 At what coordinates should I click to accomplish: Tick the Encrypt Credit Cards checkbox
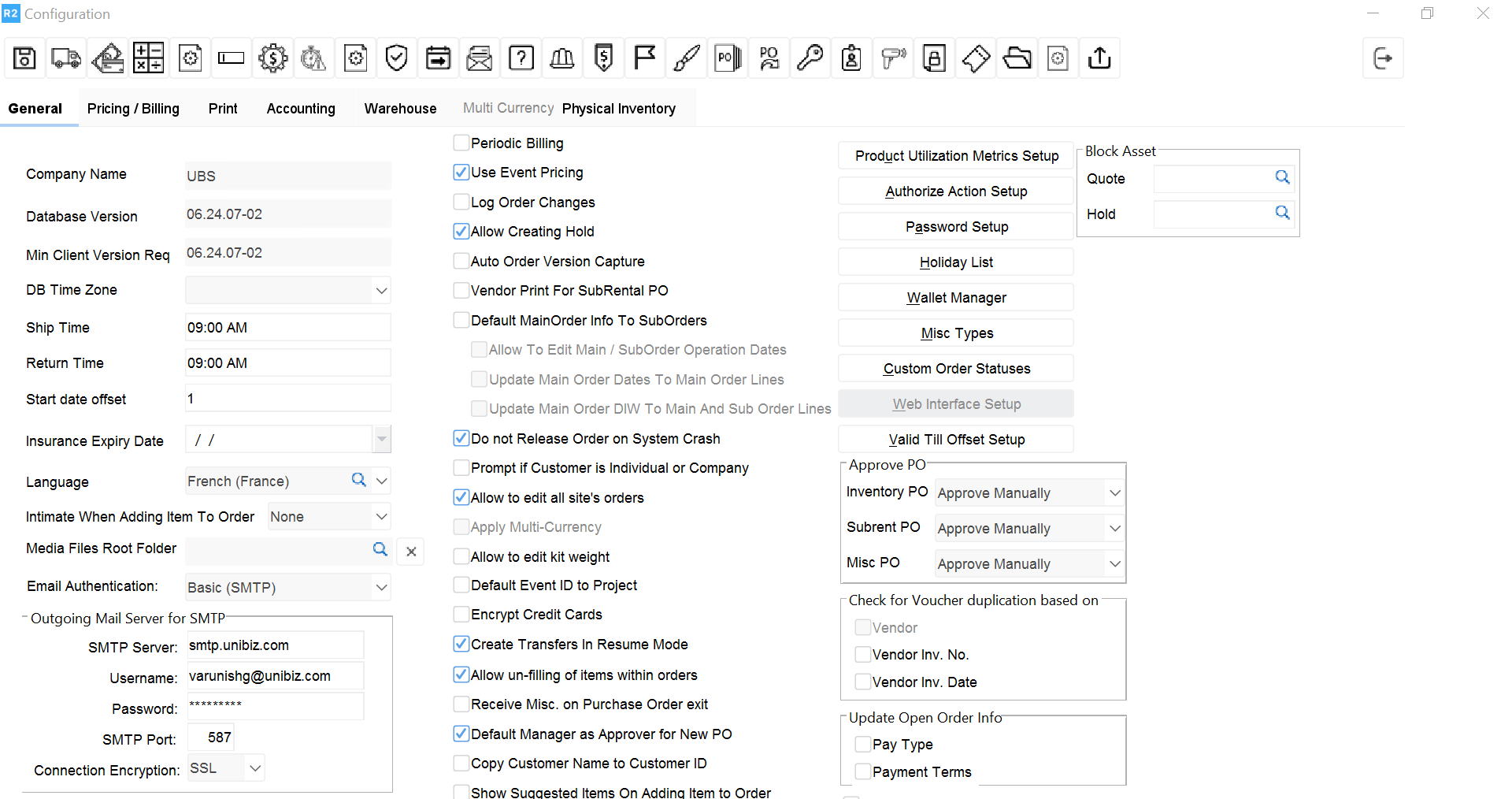(x=461, y=615)
